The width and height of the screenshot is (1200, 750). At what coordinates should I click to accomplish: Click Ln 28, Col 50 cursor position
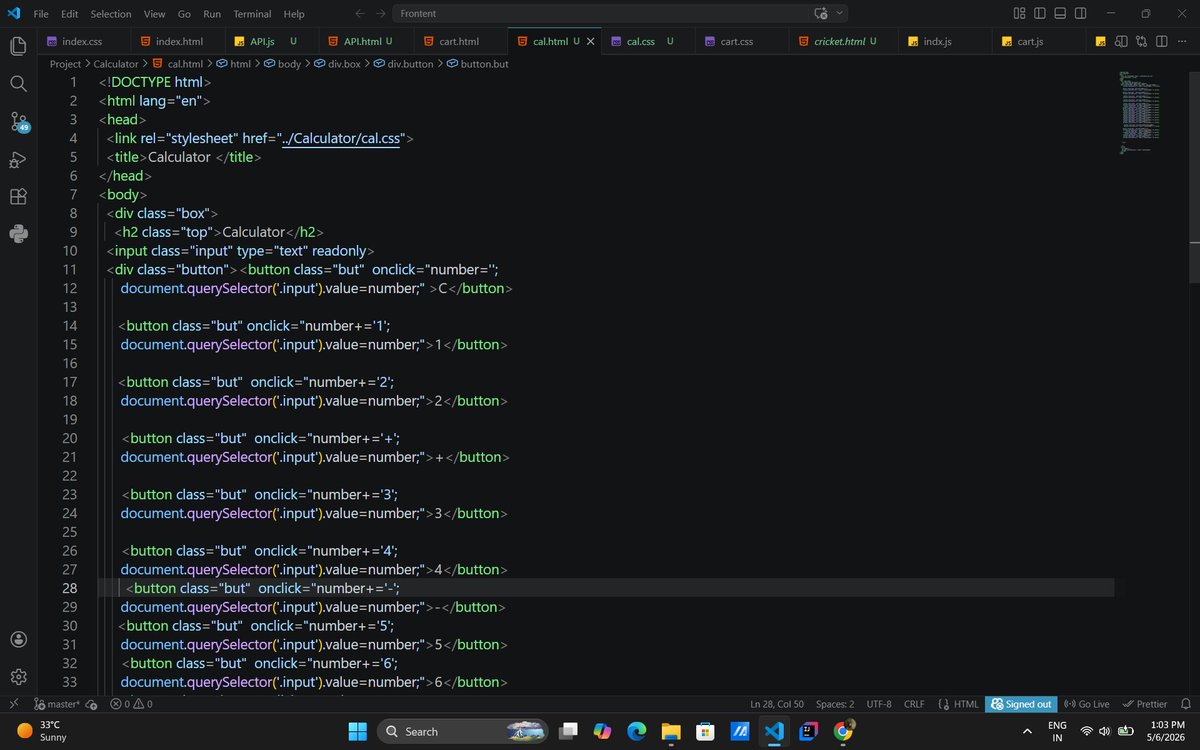point(777,704)
